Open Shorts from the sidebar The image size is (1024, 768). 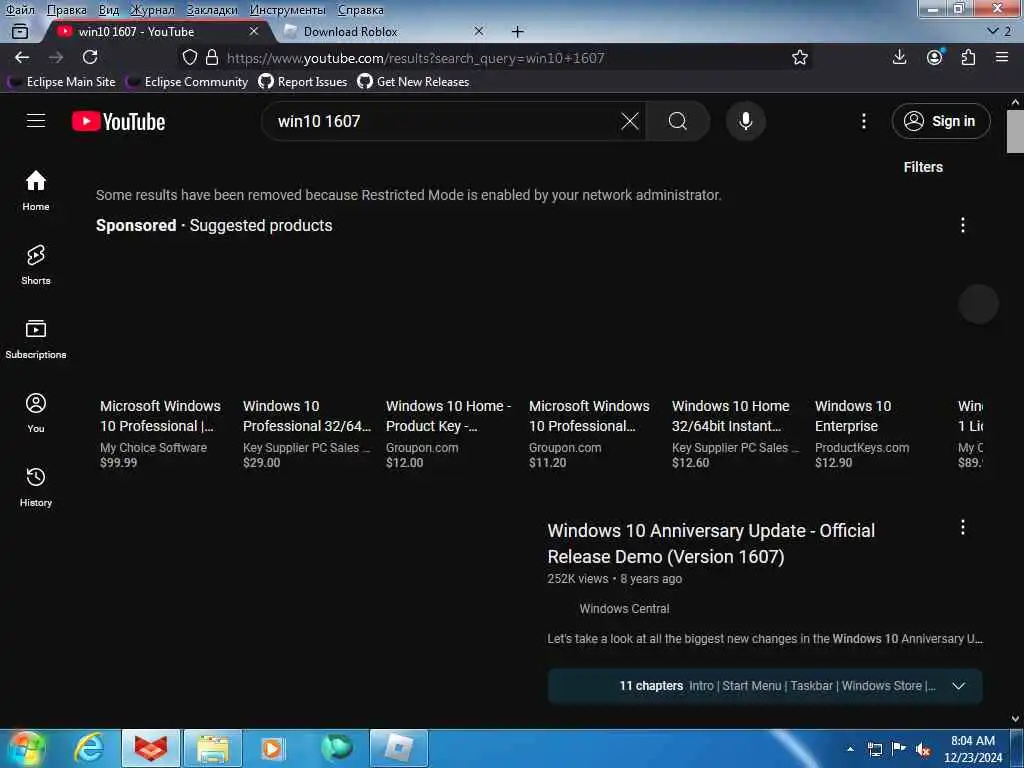point(36,264)
